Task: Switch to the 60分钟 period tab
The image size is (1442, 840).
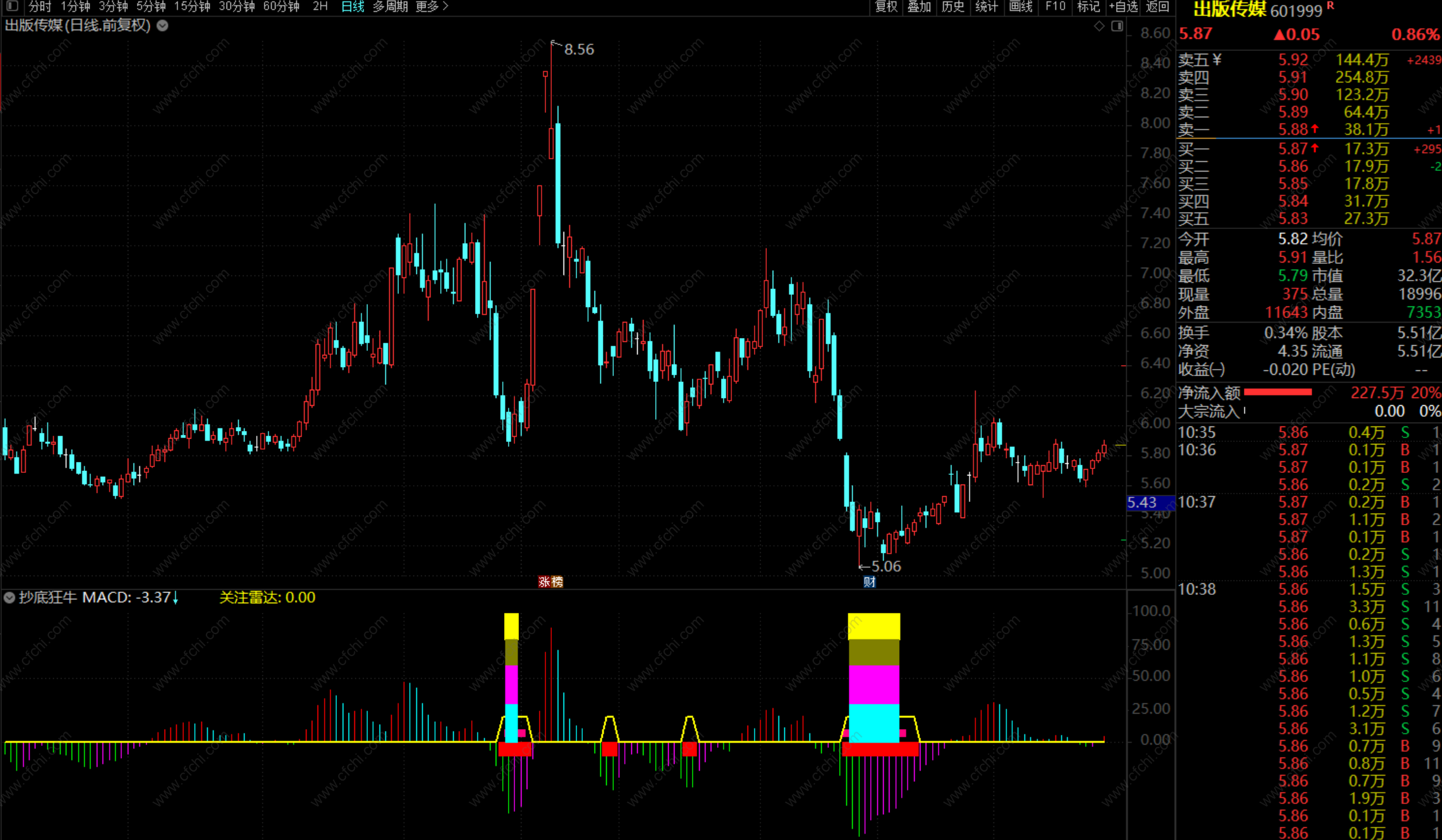Action: point(281,6)
